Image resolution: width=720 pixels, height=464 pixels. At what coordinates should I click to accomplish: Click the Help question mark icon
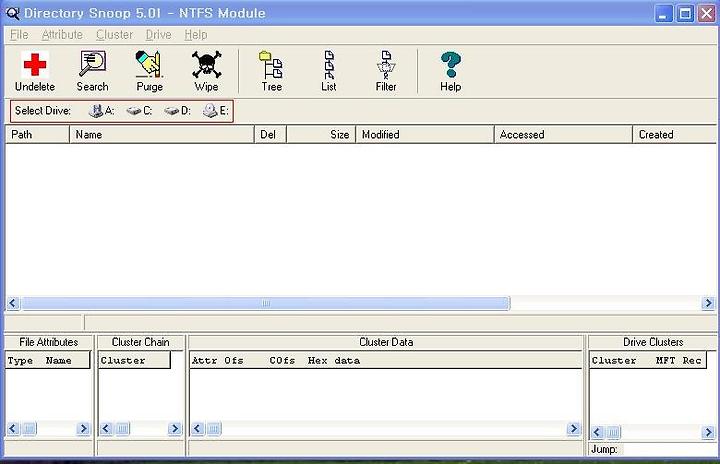click(450, 65)
